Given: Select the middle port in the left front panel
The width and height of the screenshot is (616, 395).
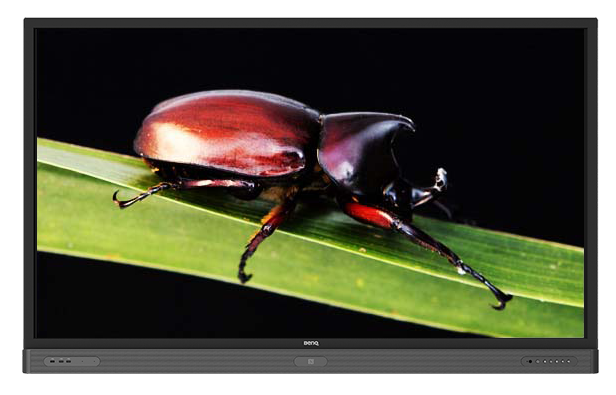Looking at the screenshot, I should [x=61, y=362].
